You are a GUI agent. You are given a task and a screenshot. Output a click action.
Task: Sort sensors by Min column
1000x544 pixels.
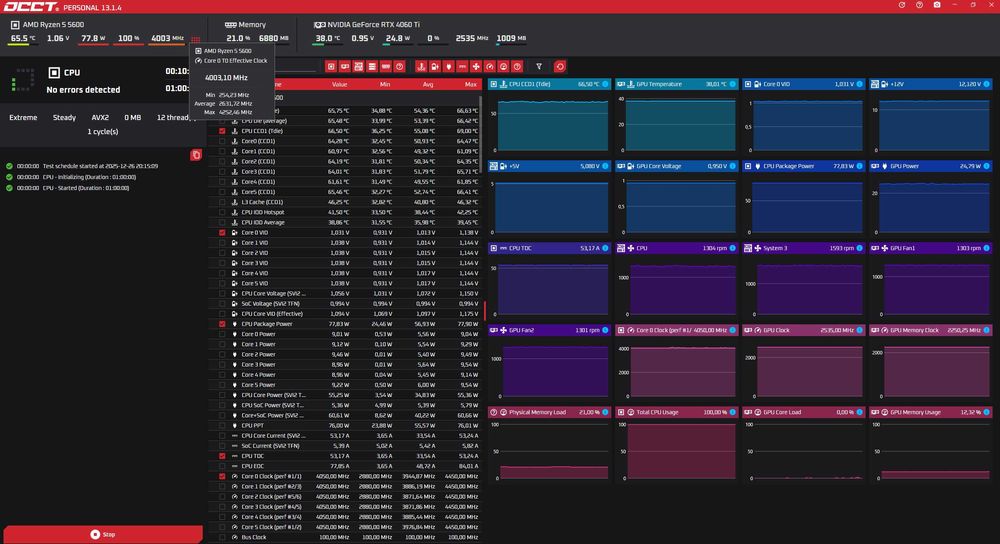tap(385, 84)
